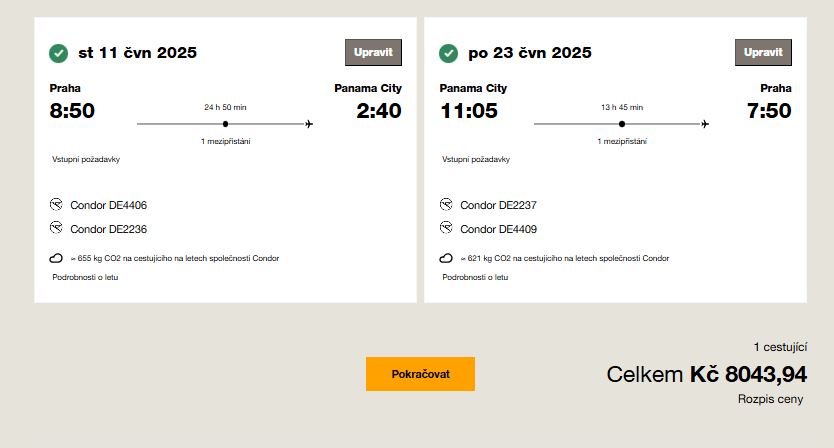Click green checkmark beside st 11 čvn 2025
The height and width of the screenshot is (448, 834).
point(59,53)
